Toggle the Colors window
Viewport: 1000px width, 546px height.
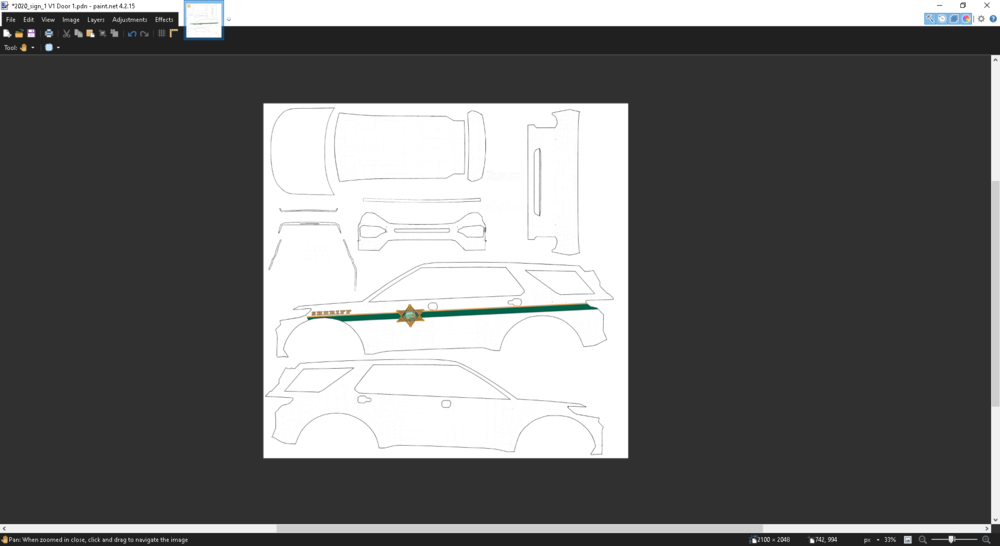tap(966, 19)
